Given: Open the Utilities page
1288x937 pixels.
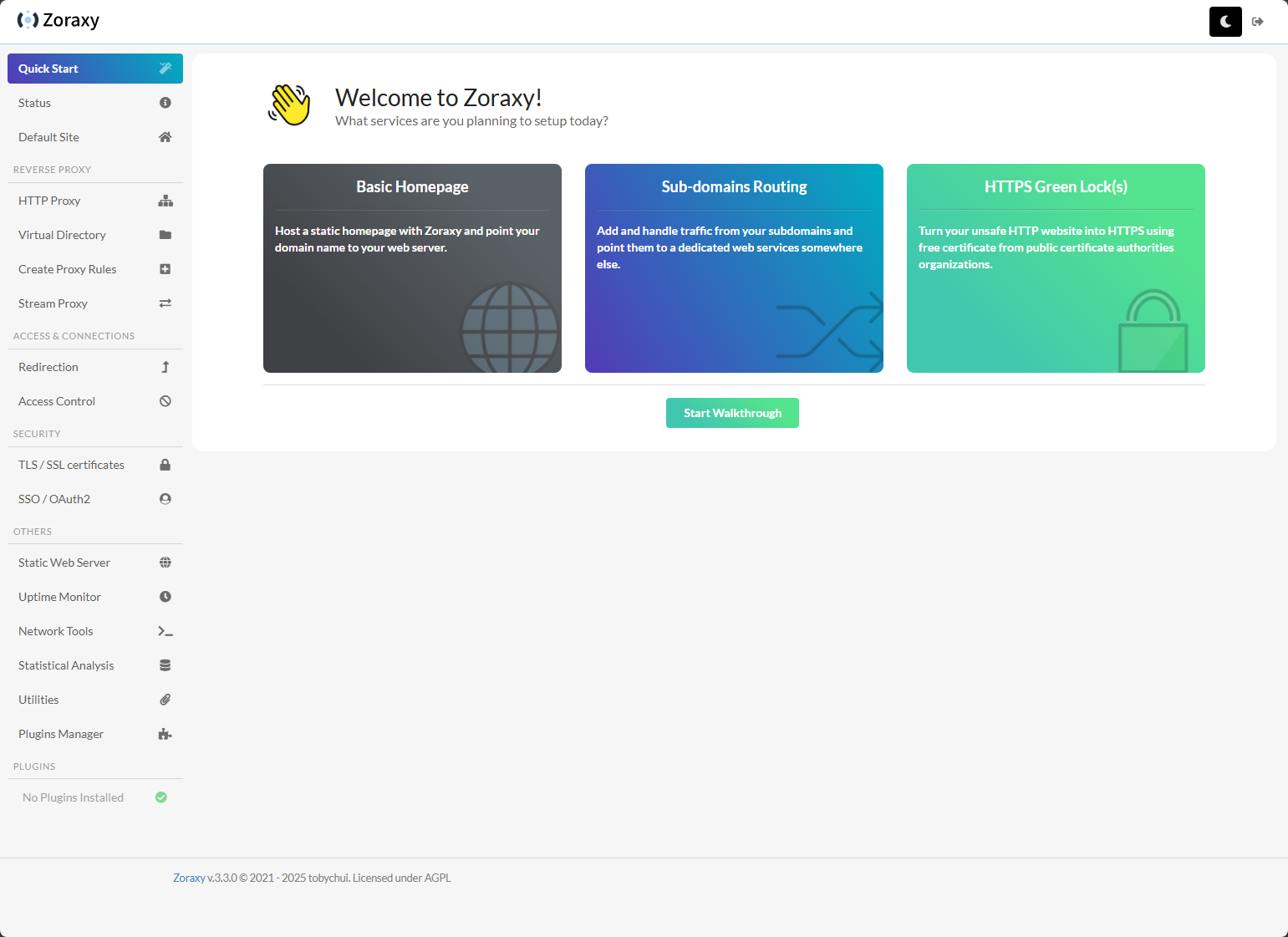Looking at the screenshot, I should [x=95, y=700].
